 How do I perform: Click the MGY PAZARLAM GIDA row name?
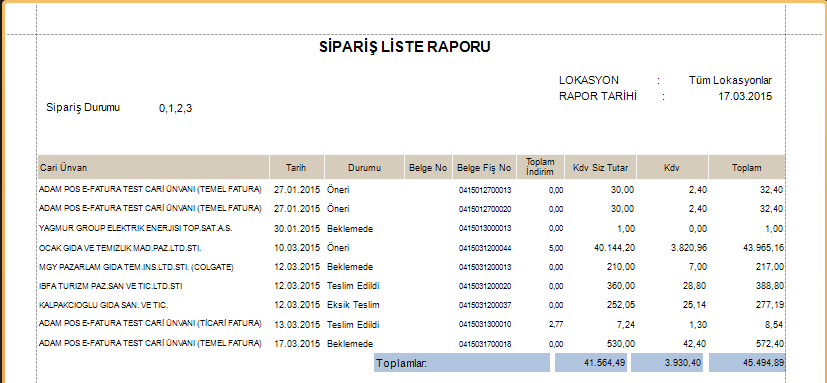click(136, 267)
